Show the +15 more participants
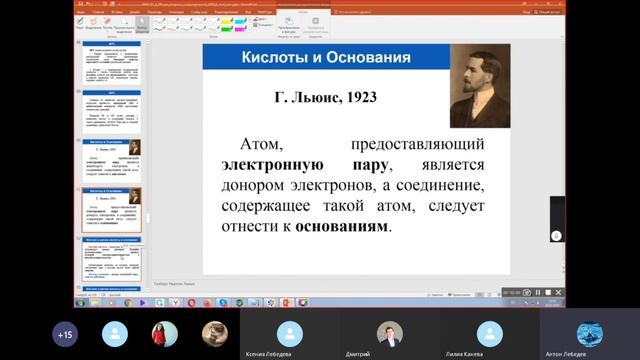 coord(65,334)
